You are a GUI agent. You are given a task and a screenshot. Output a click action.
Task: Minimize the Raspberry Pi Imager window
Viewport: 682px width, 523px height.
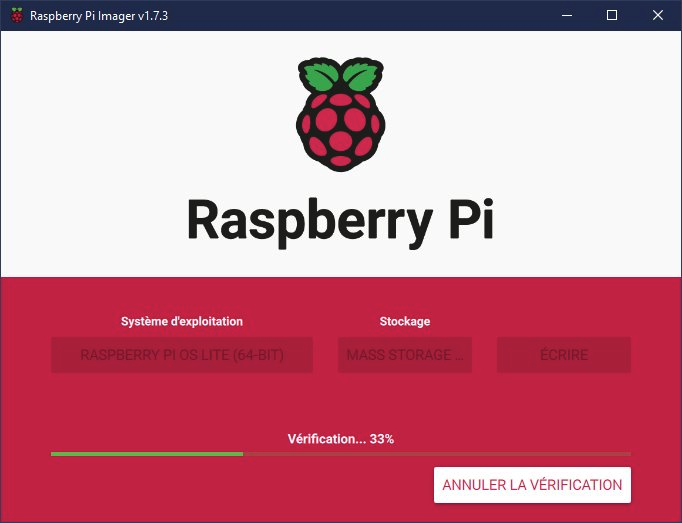[x=567, y=15]
